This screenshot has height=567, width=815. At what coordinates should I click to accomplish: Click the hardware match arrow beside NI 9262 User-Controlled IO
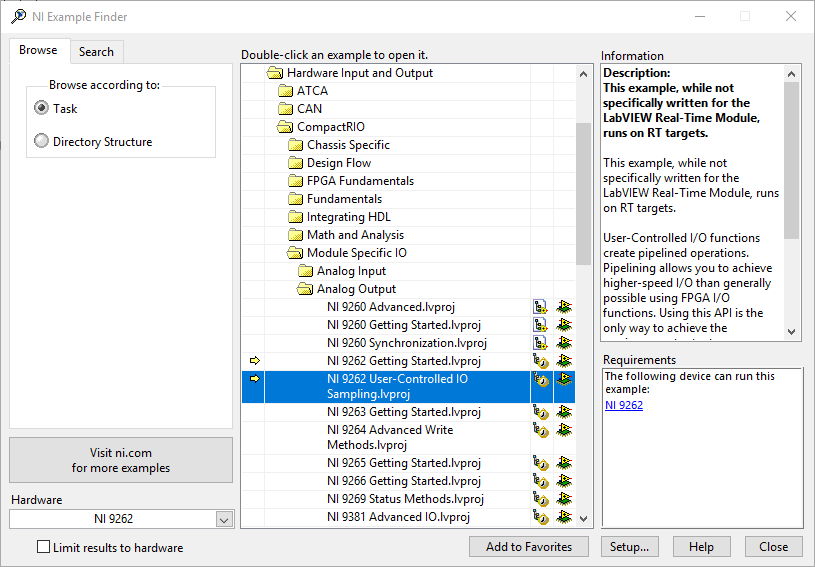255,379
